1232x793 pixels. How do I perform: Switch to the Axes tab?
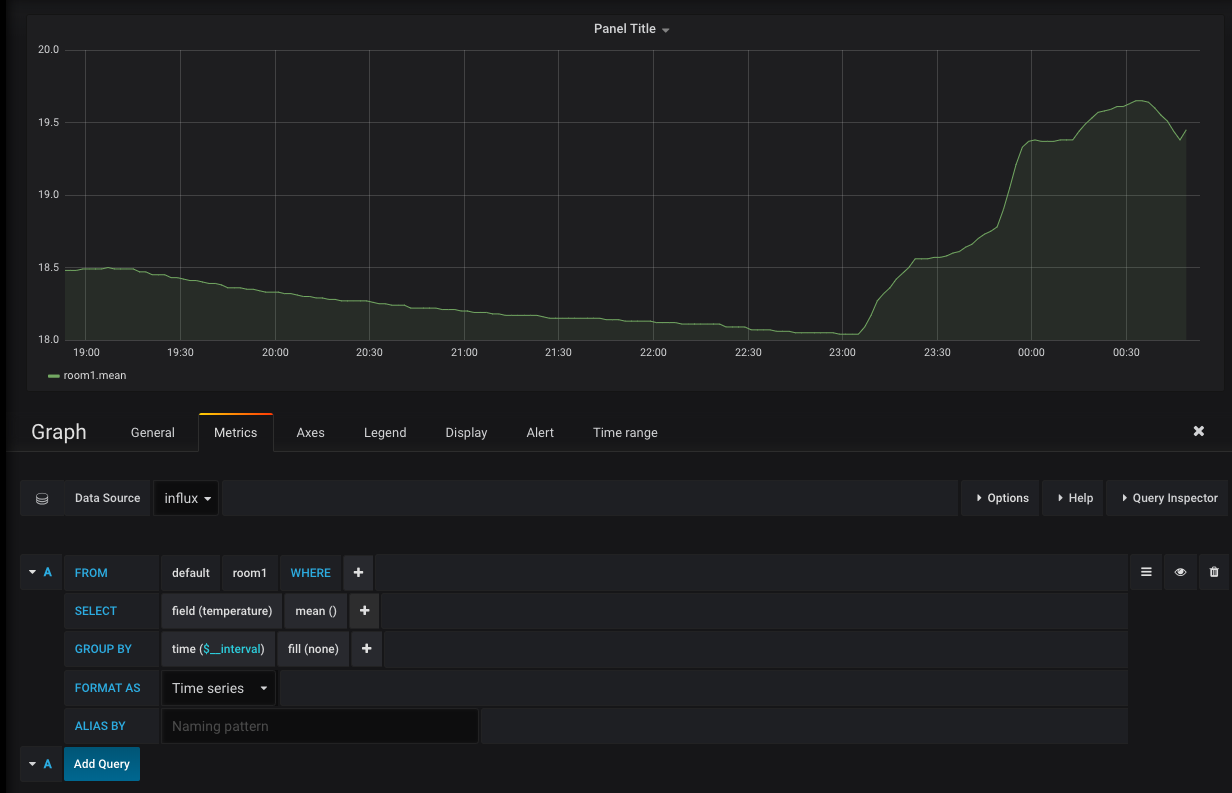[310, 433]
